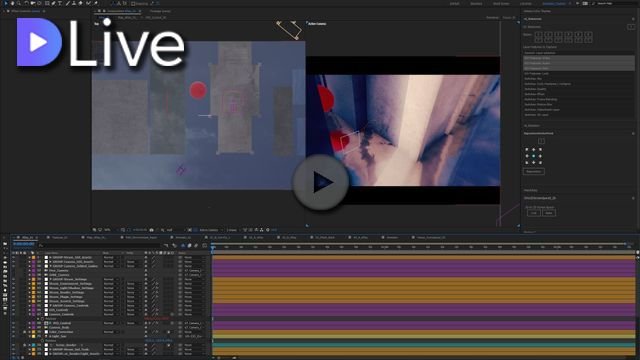640x360 pixels.
Task: Open the composition mini-flowchart icon
Action: point(166,245)
